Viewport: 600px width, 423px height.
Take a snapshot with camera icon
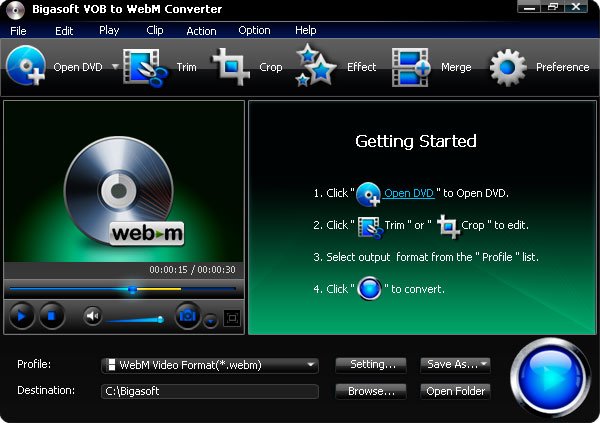(x=188, y=316)
